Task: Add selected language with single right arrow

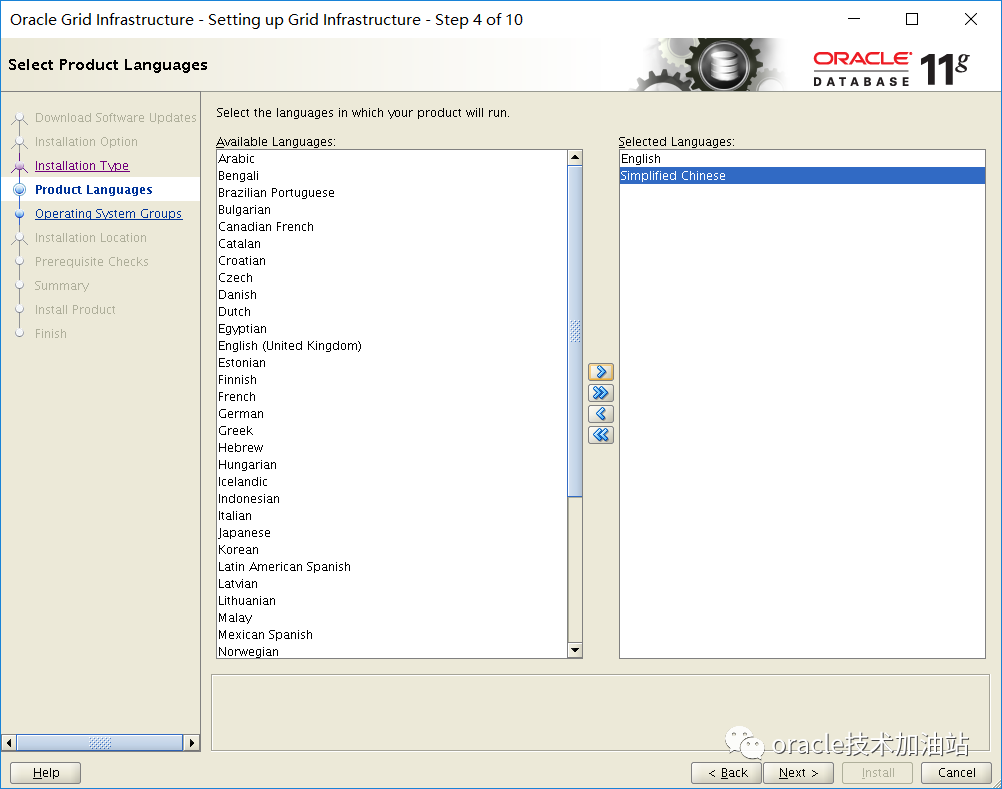Action: coord(600,372)
